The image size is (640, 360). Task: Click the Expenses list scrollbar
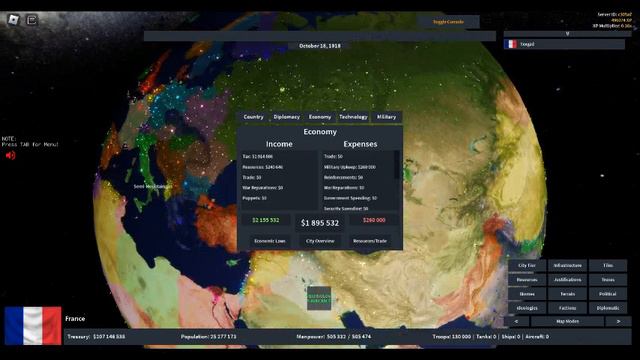pyautogui.click(x=396, y=165)
